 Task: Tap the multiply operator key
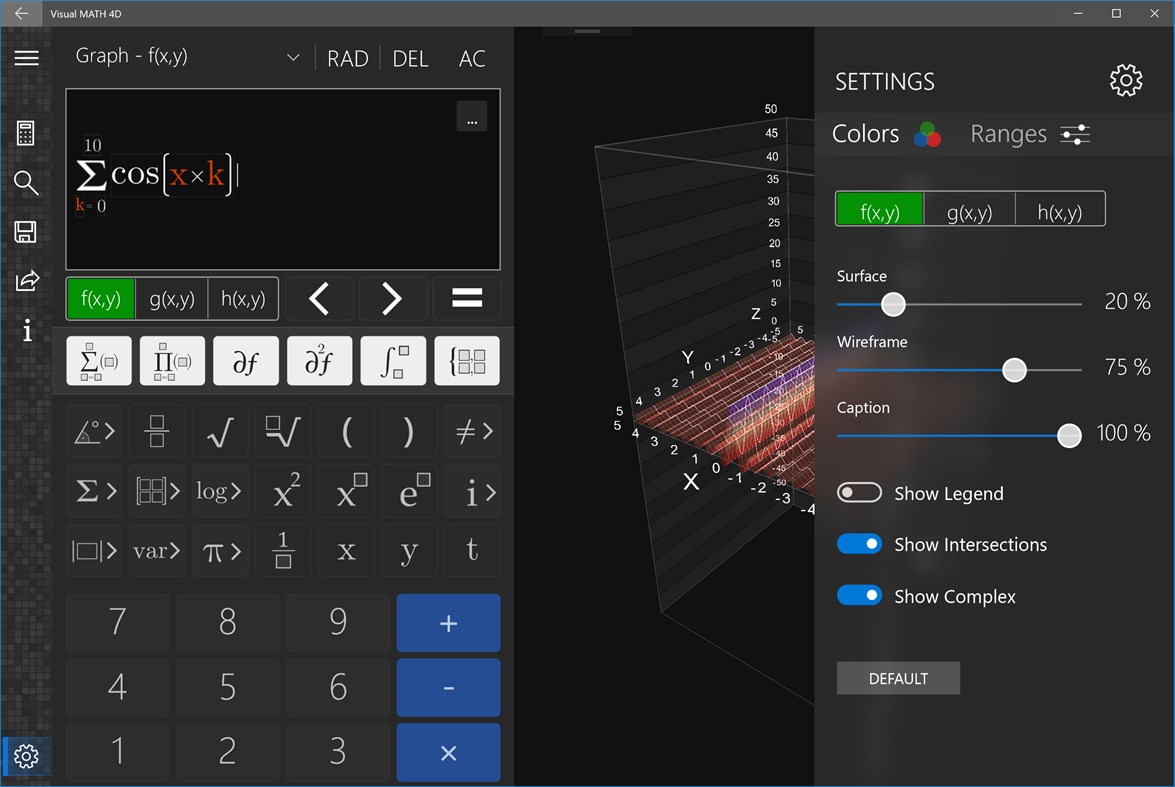(448, 752)
